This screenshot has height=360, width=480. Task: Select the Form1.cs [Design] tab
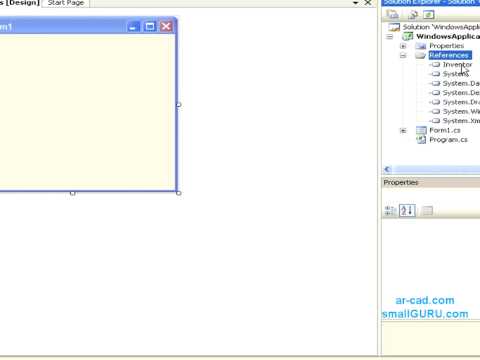20,3
